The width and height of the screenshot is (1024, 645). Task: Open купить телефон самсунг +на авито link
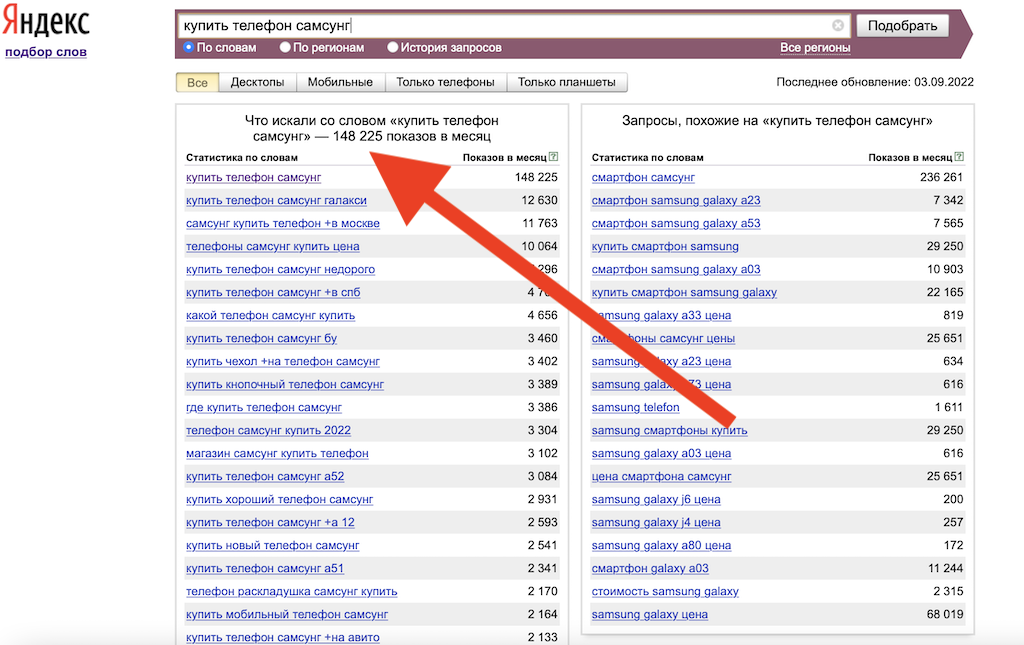point(283,637)
